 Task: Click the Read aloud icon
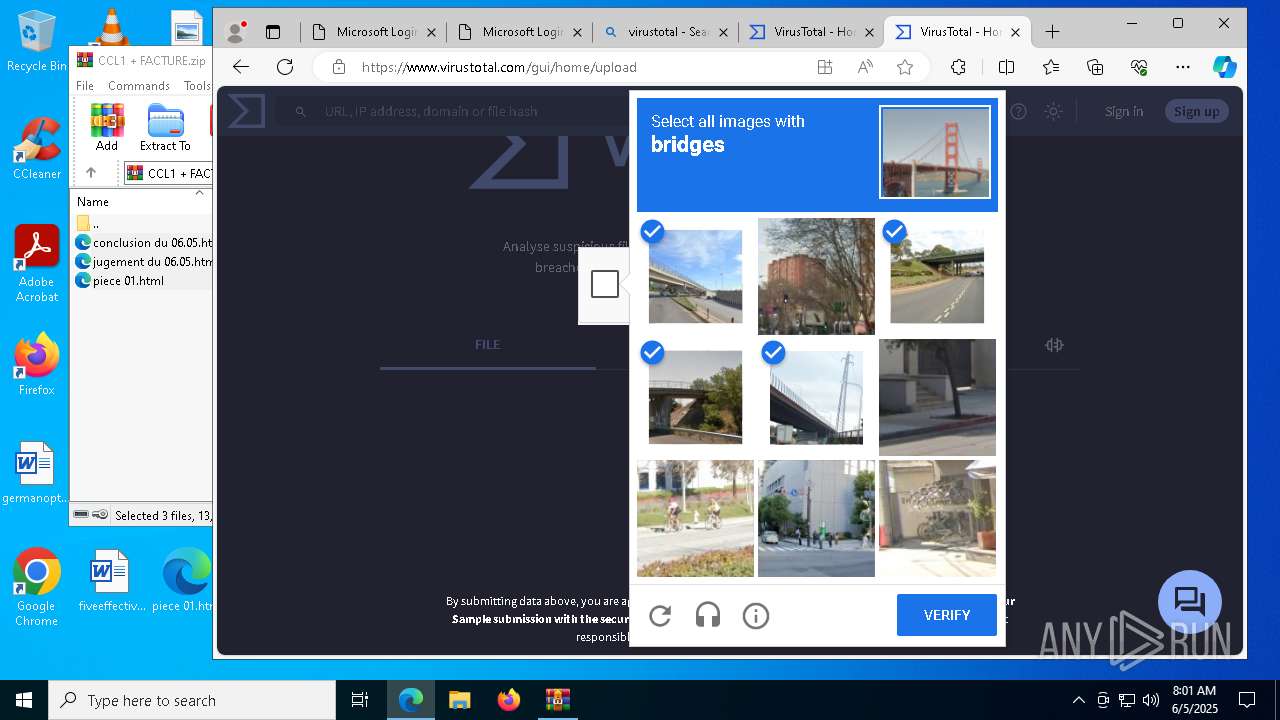click(865, 67)
